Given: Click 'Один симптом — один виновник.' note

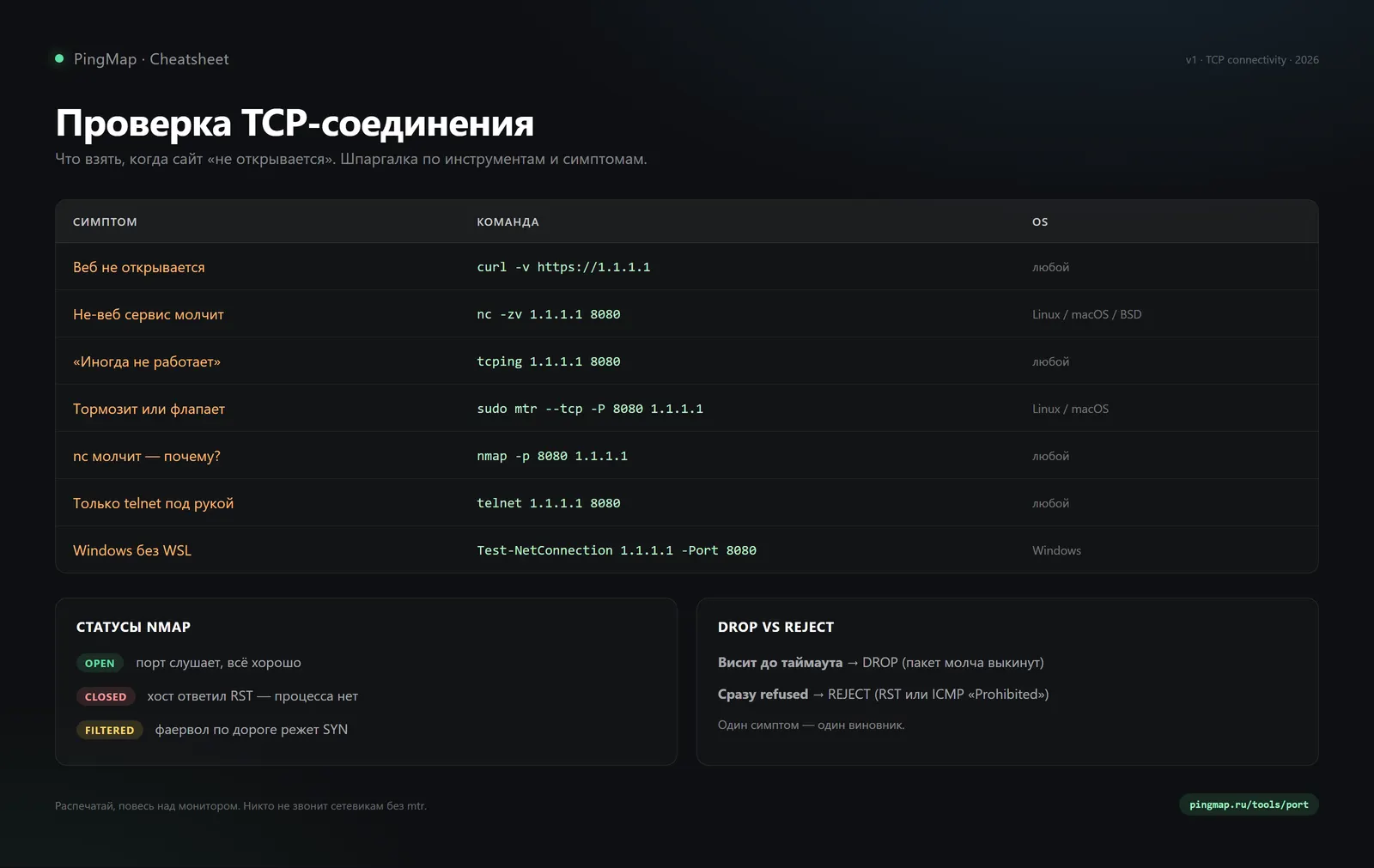Looking at the screenshot, I should coord(812,725).
